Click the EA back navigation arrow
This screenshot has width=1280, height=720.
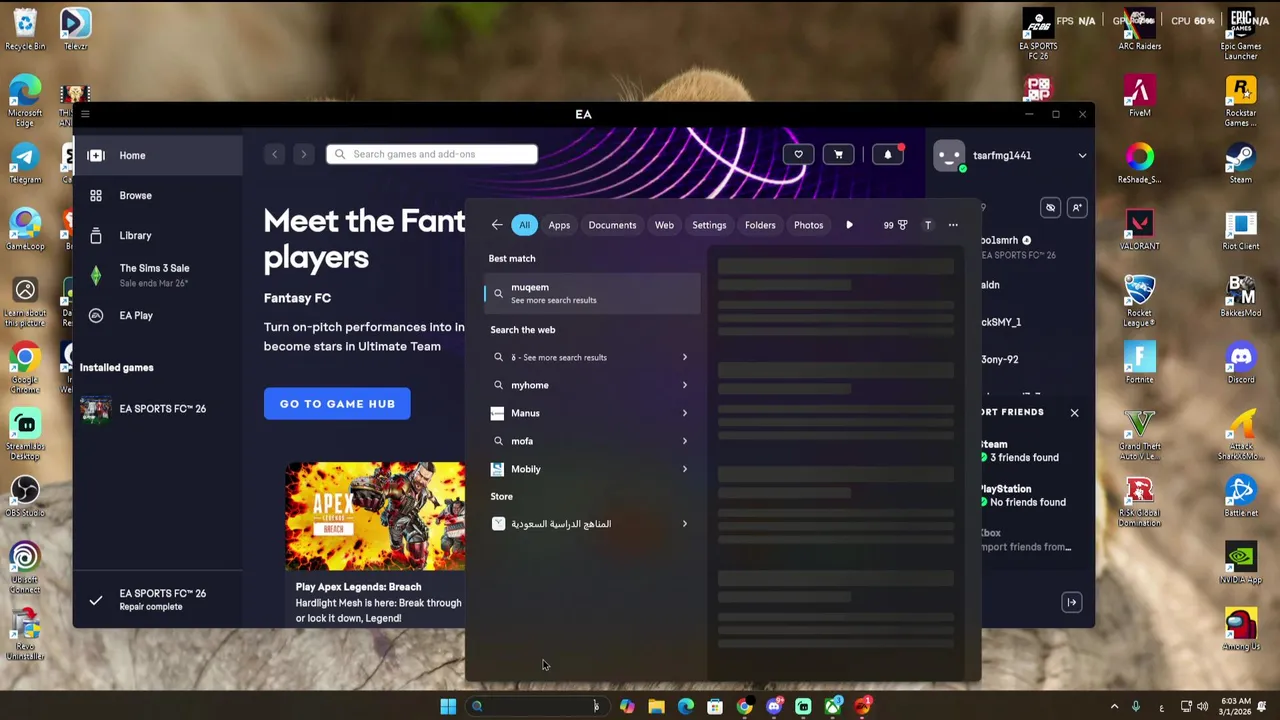(275, 154)
